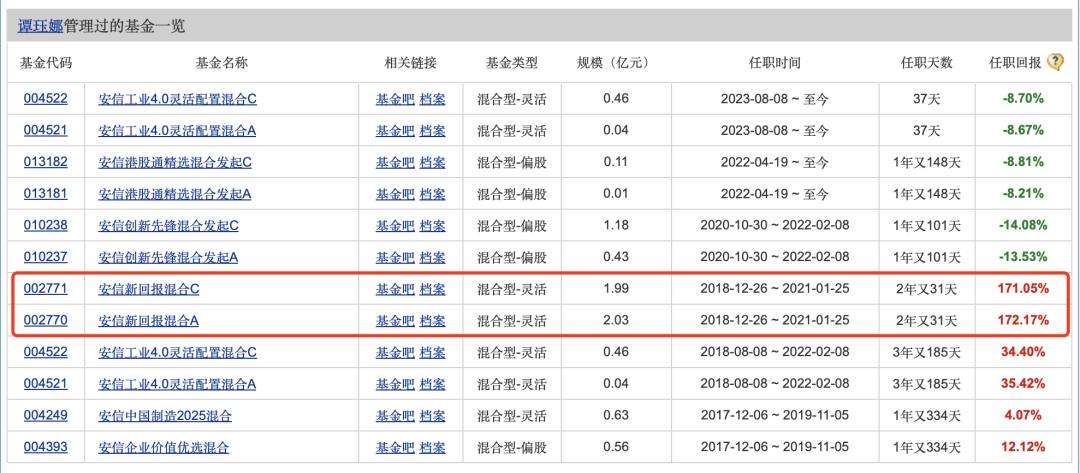Open fund code 010238
This screenshot has width=1080, height=473.
click(45, 225)
